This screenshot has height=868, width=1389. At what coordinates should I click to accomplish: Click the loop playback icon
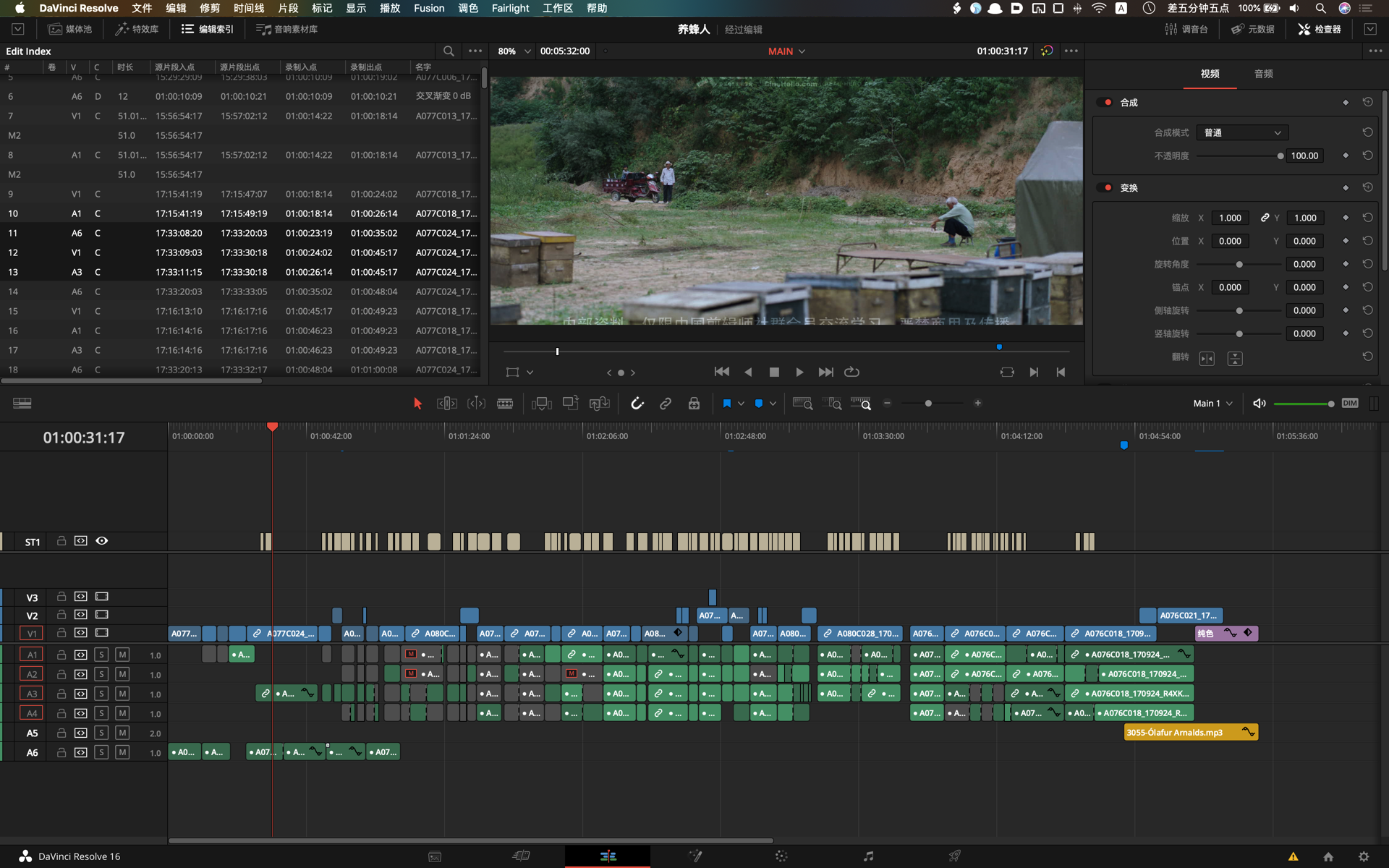point(851,372)
